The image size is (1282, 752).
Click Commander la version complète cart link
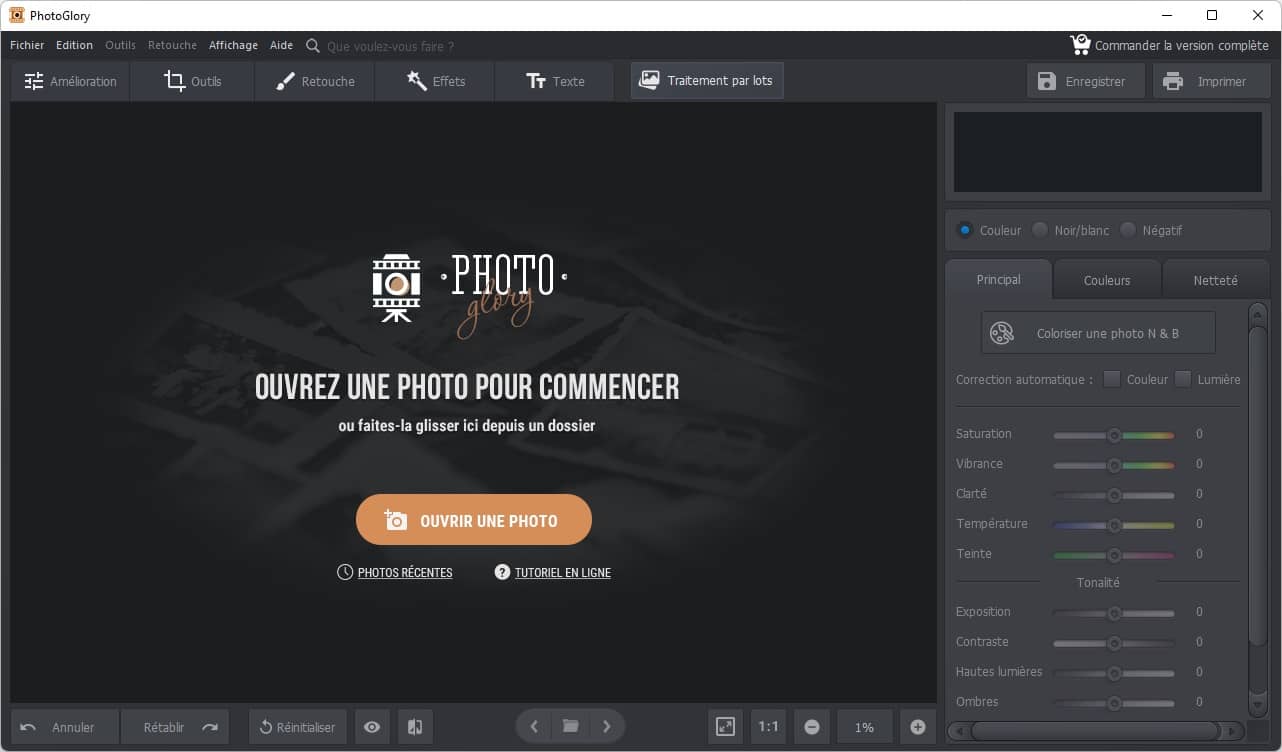(1169, 45)
